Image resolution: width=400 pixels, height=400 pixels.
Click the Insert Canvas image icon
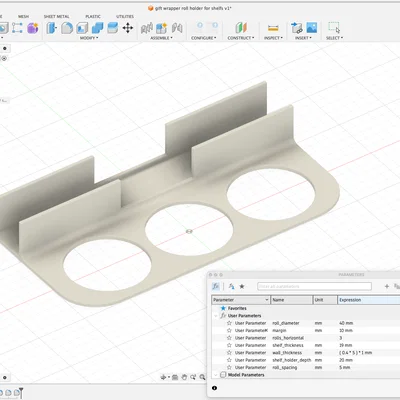tap(312, 28)
